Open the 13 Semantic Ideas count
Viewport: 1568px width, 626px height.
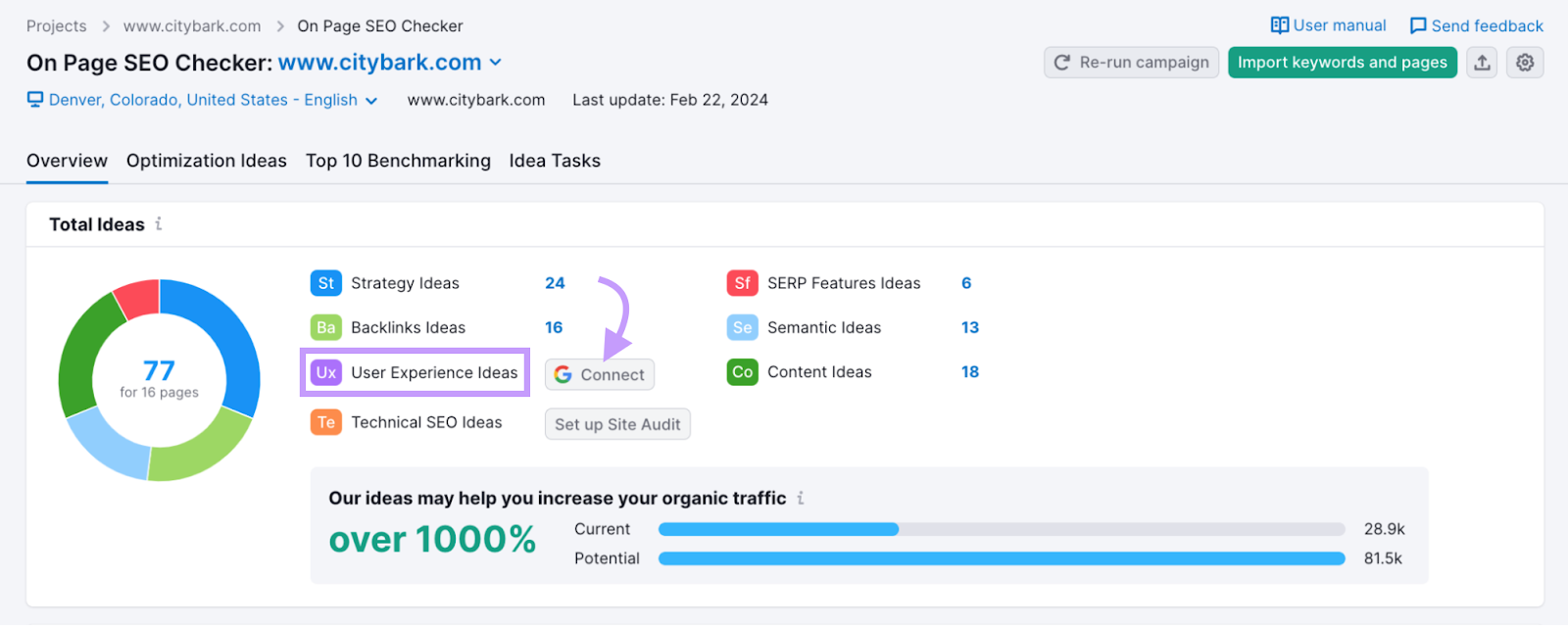(970, 327)
